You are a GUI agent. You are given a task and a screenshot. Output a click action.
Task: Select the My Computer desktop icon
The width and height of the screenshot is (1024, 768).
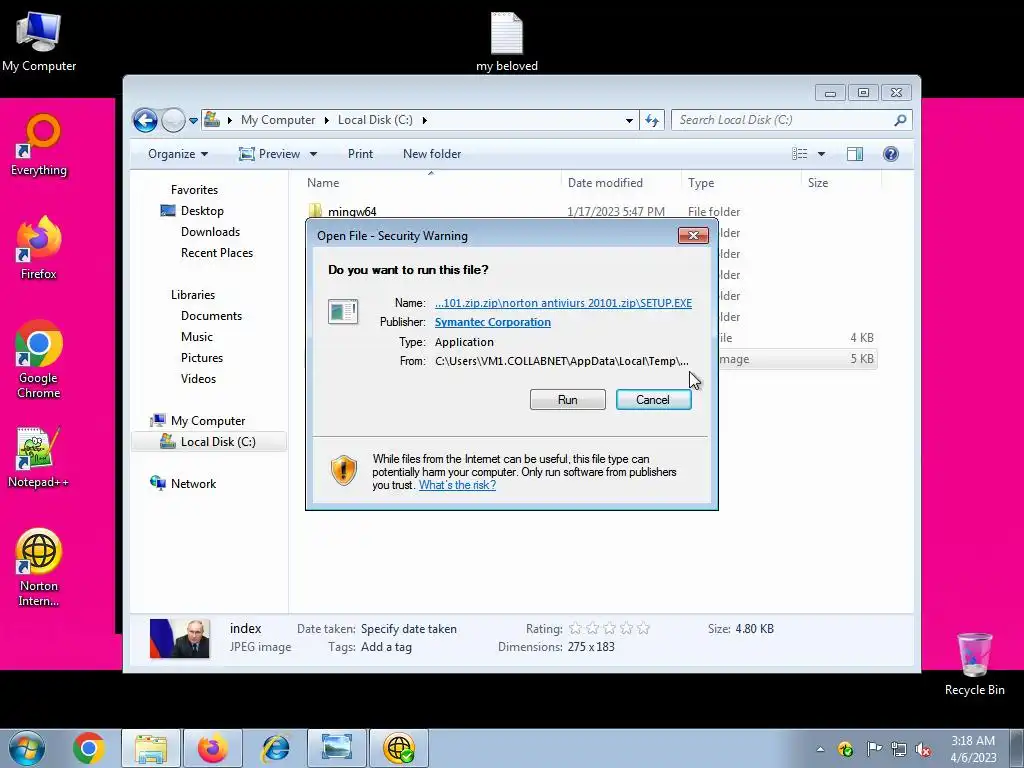point(39,41)
